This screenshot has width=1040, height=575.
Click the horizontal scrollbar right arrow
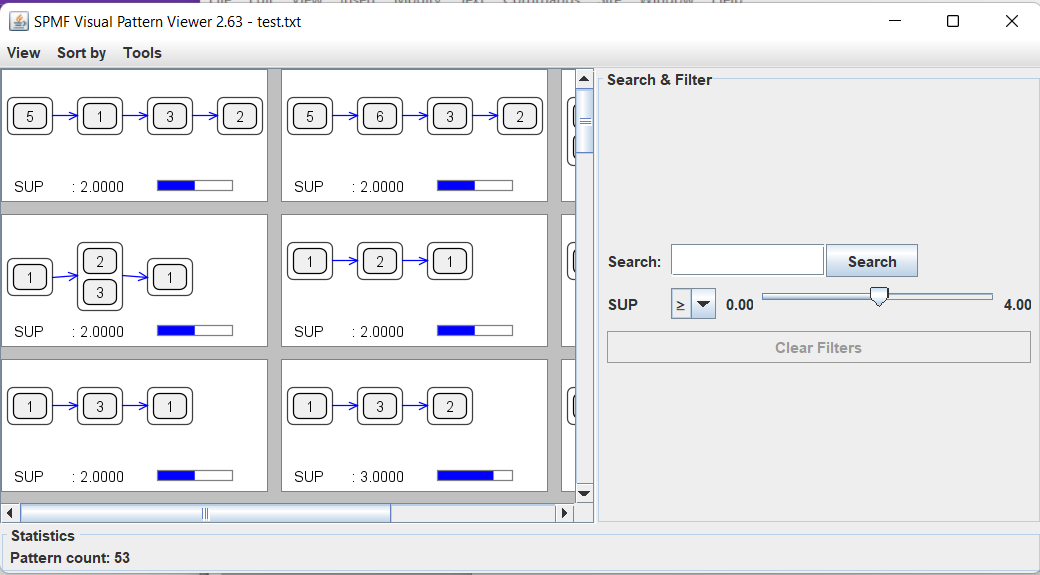(565, 513)
